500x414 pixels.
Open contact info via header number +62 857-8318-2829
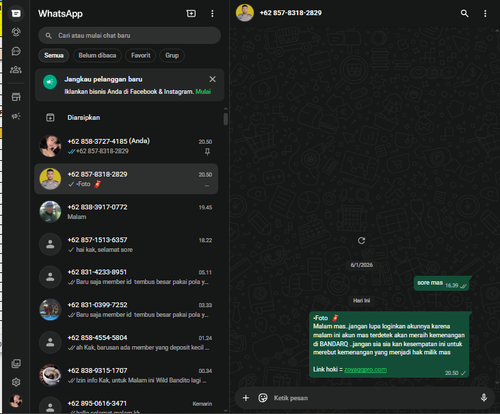pos(290,13)
